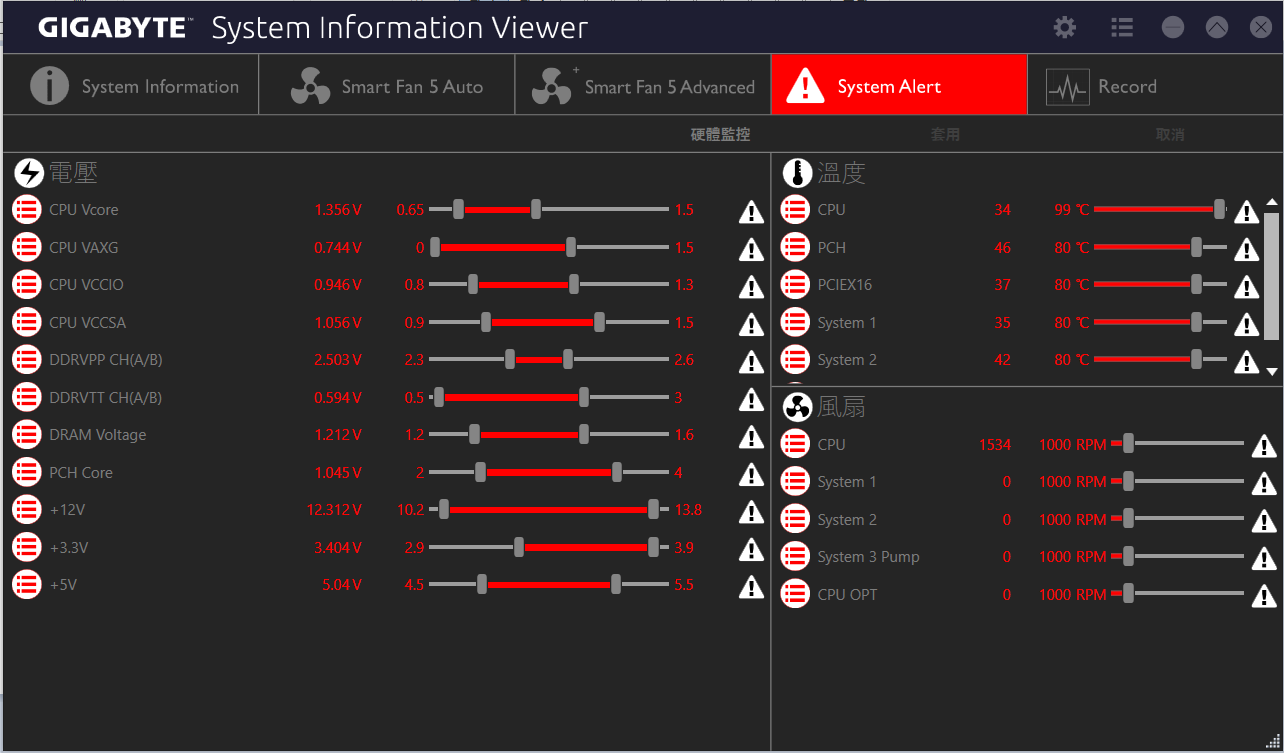This screenshot has height=753, width=1284.
Task: Click the warning triangle for PCH temperature
Action: pos(1246,249)
